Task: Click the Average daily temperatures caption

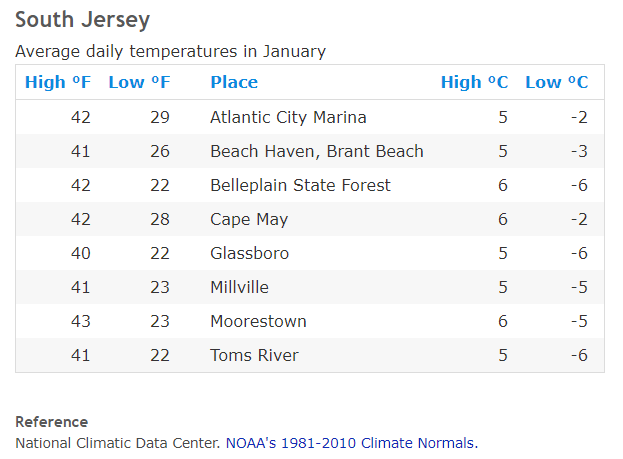Action: click(x=170, y=51)
